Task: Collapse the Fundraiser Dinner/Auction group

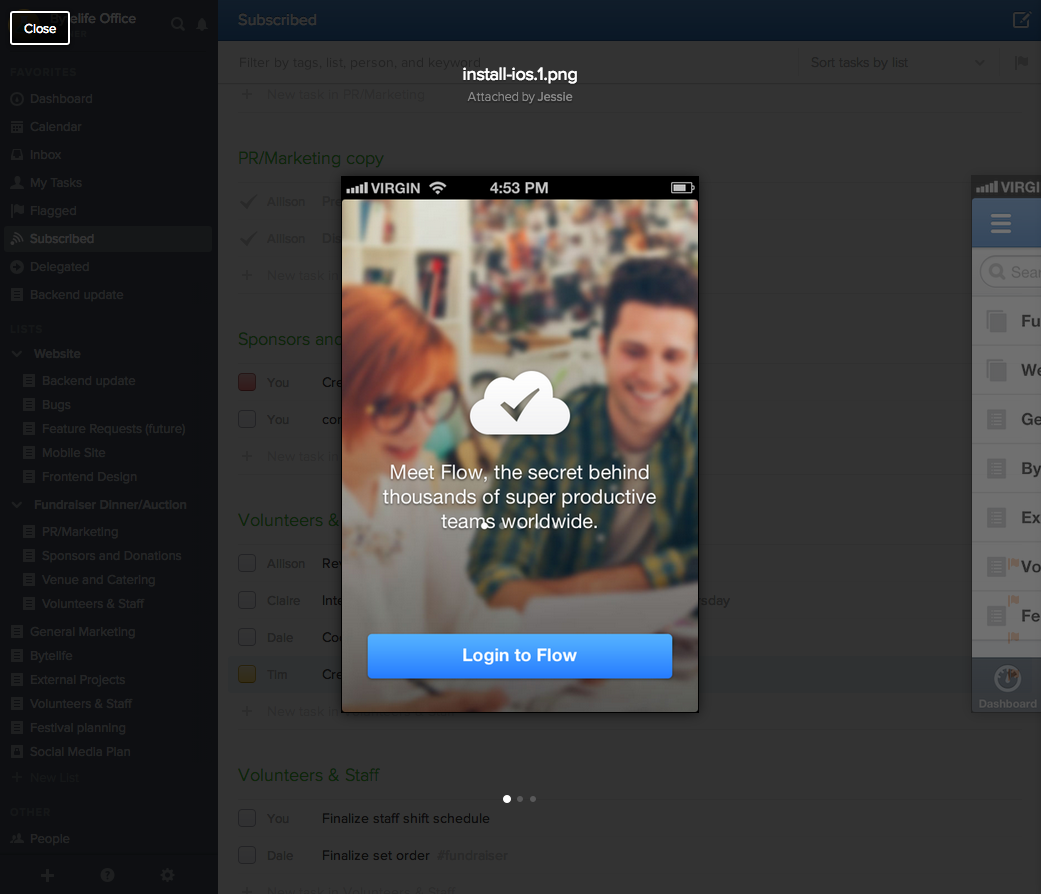Action: pos(17,505)
